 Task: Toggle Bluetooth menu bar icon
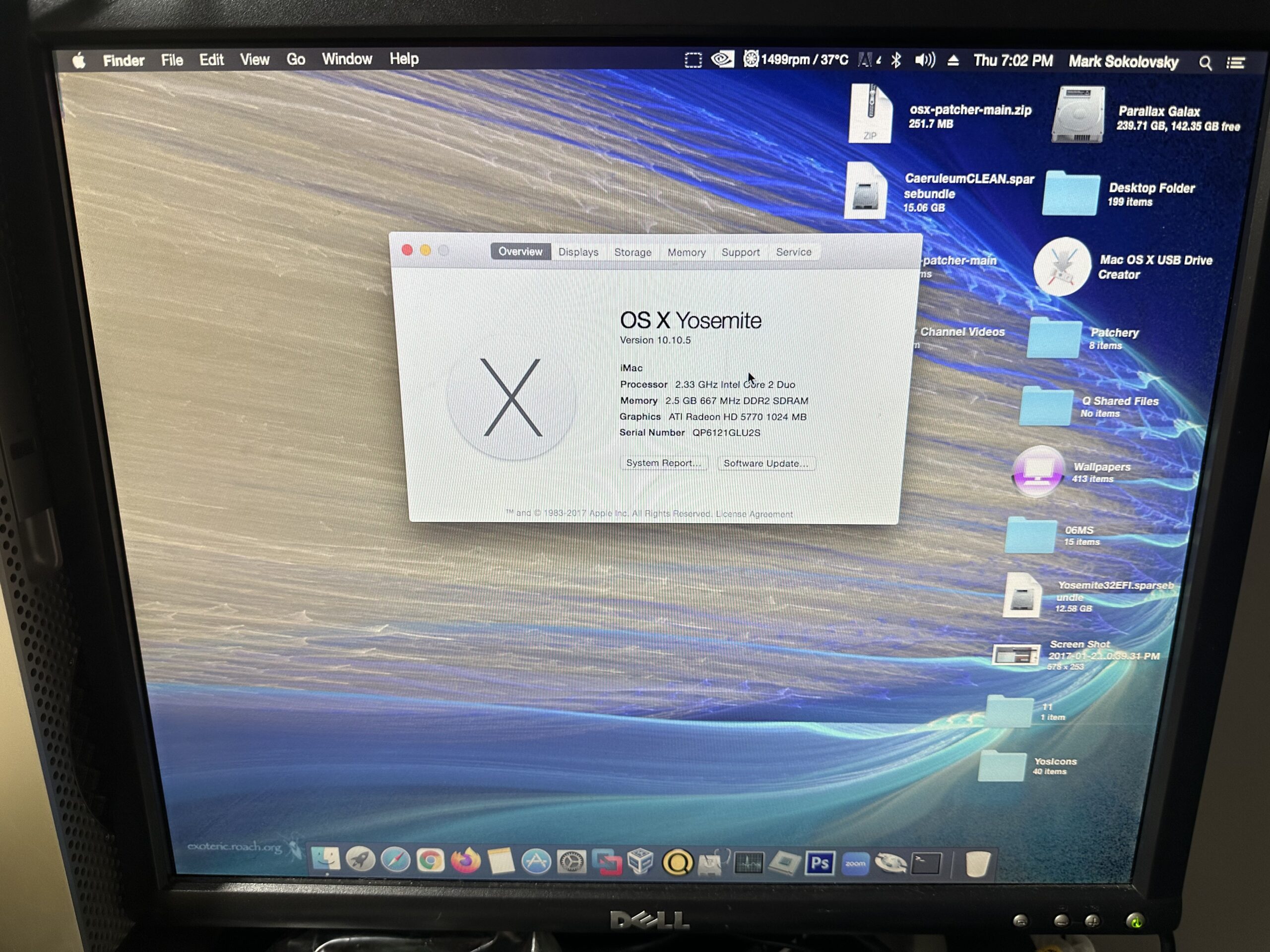895,60
